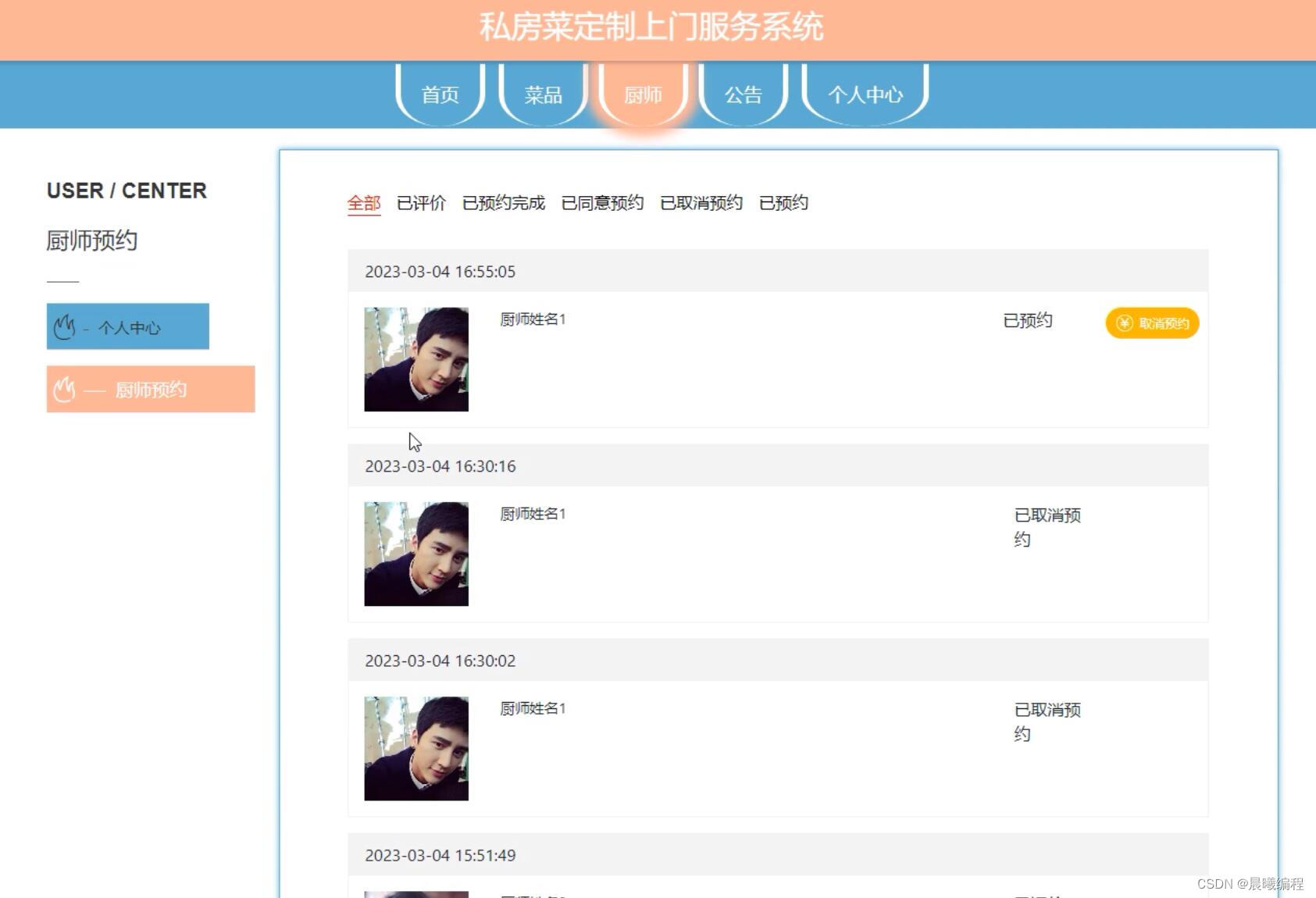Filter list by 已预约完成
1316x898 pixels.
504,203
